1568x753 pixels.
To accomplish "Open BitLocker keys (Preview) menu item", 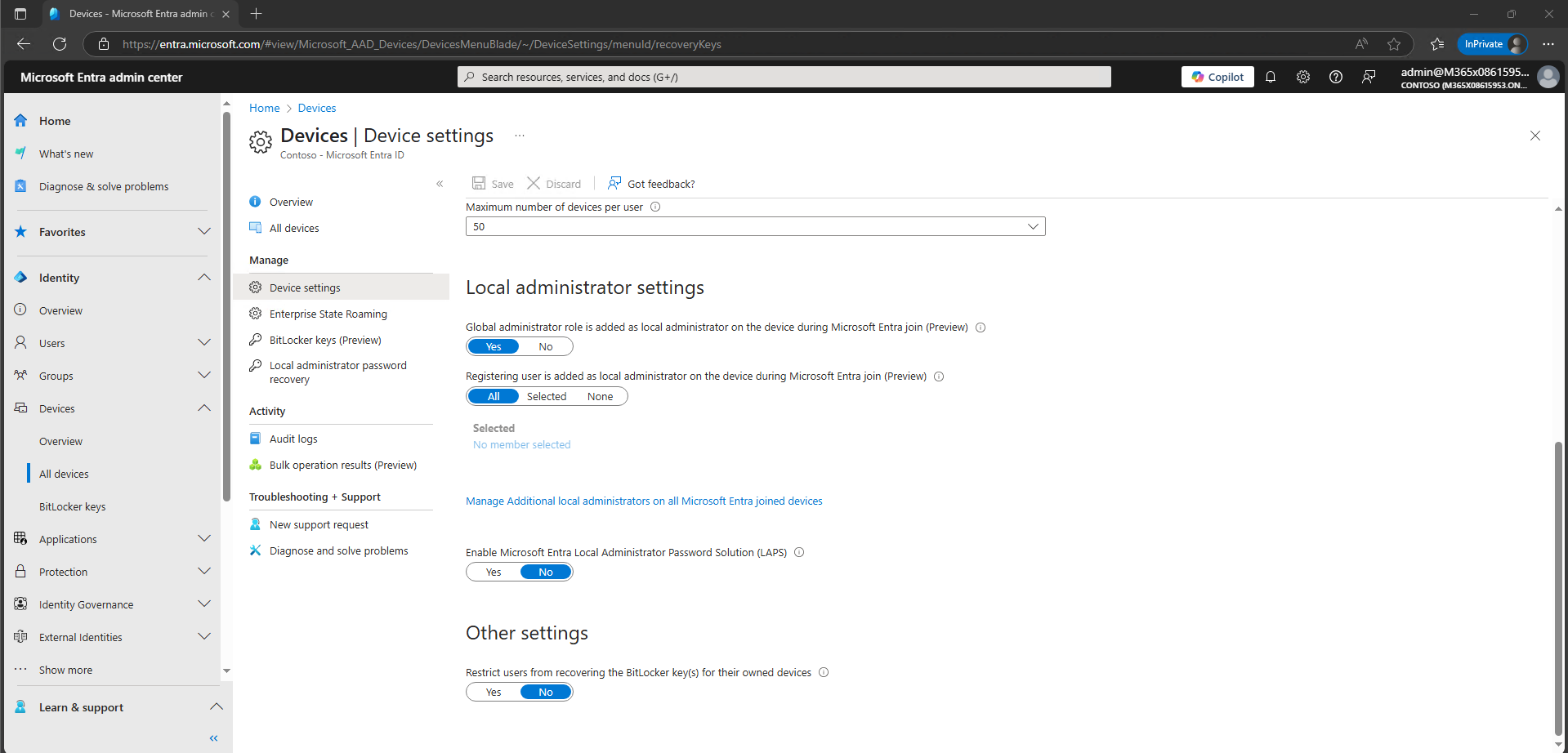I will coord(325,341).
